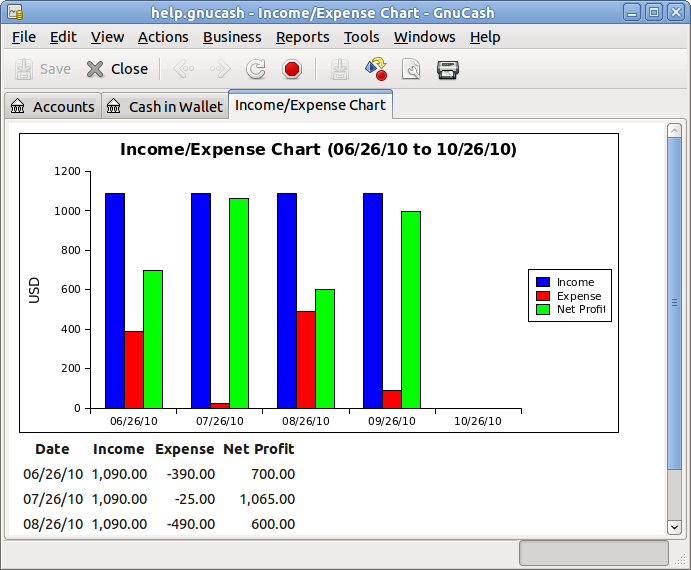The height and width of the screenshot is (570, 691).
Task: Click the 08/26/10 red Expense bar
Action: tap(306, 360)
